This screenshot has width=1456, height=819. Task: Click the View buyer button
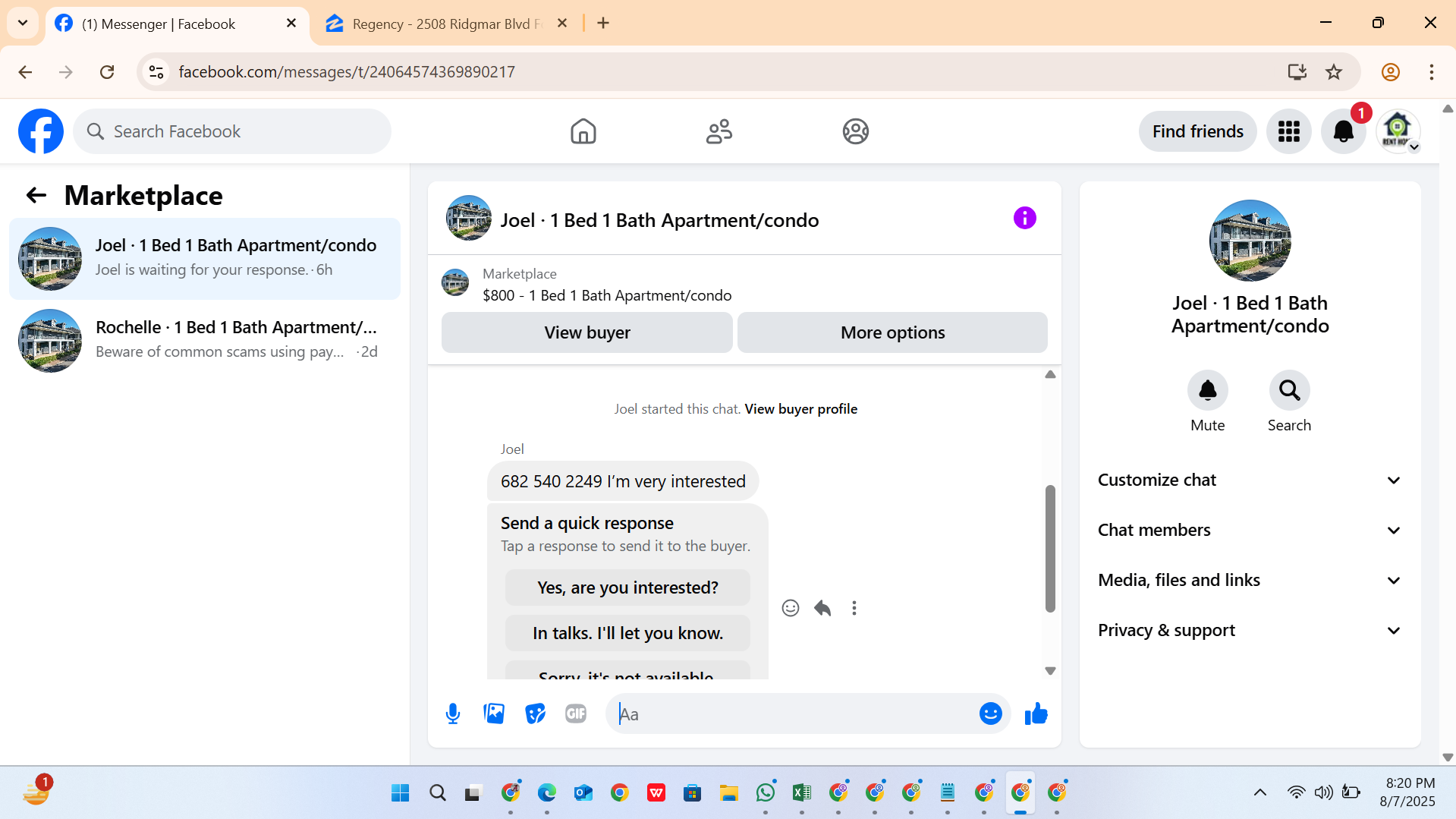tap(587, 332)
